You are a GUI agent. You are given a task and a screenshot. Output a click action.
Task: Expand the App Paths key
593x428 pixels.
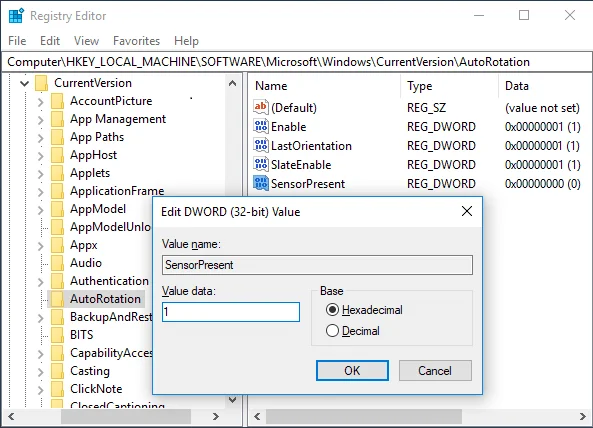click(x=40, y=138)
